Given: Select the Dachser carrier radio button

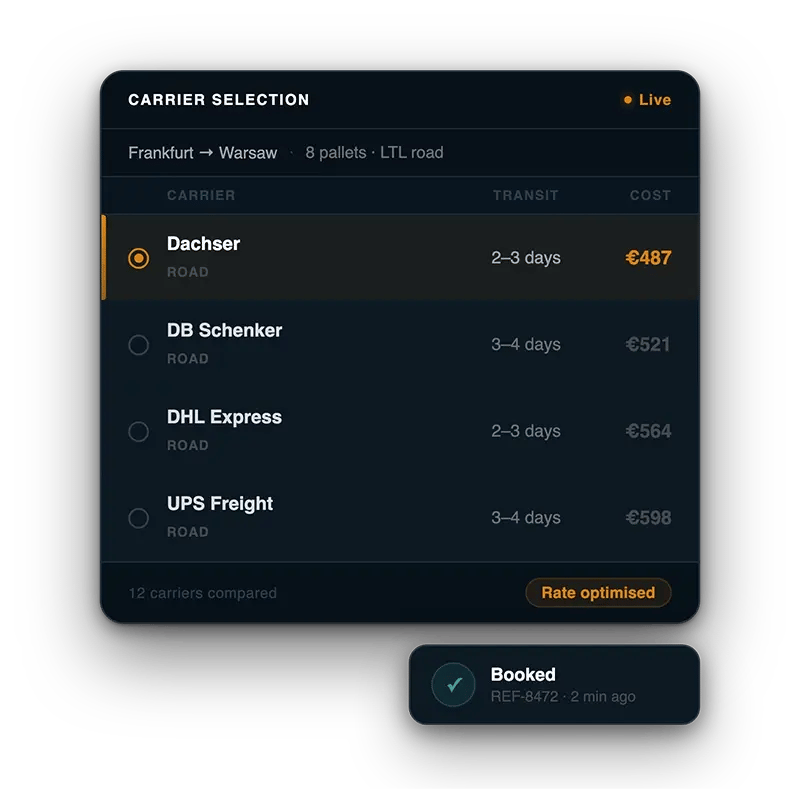Looking at the screenshot, I should (139, 258).
